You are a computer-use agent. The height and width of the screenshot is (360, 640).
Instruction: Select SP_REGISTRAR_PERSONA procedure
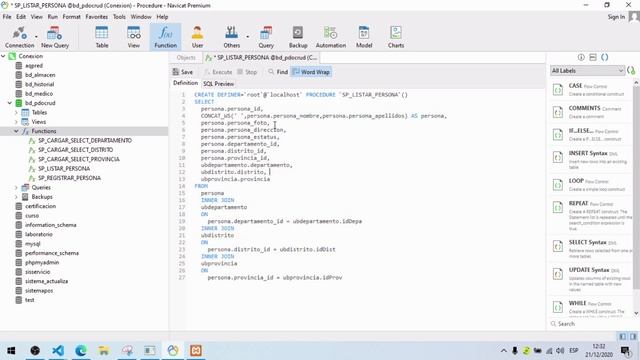[x=69, y=178]
